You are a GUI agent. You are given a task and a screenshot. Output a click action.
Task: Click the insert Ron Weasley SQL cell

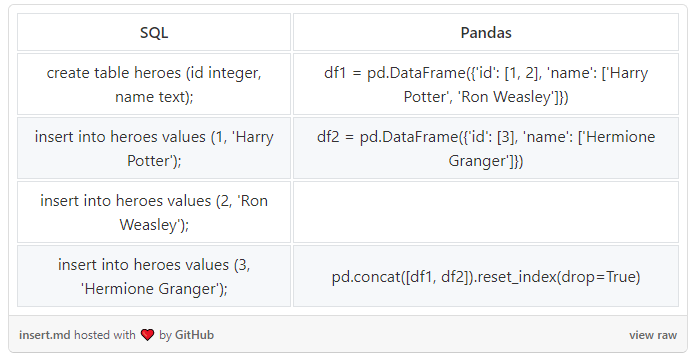[x=154, y=212]
